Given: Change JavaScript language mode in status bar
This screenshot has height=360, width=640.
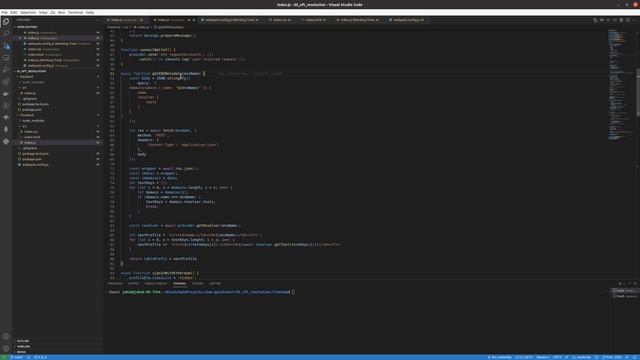Looking at the screenshot, I should 581,357.
